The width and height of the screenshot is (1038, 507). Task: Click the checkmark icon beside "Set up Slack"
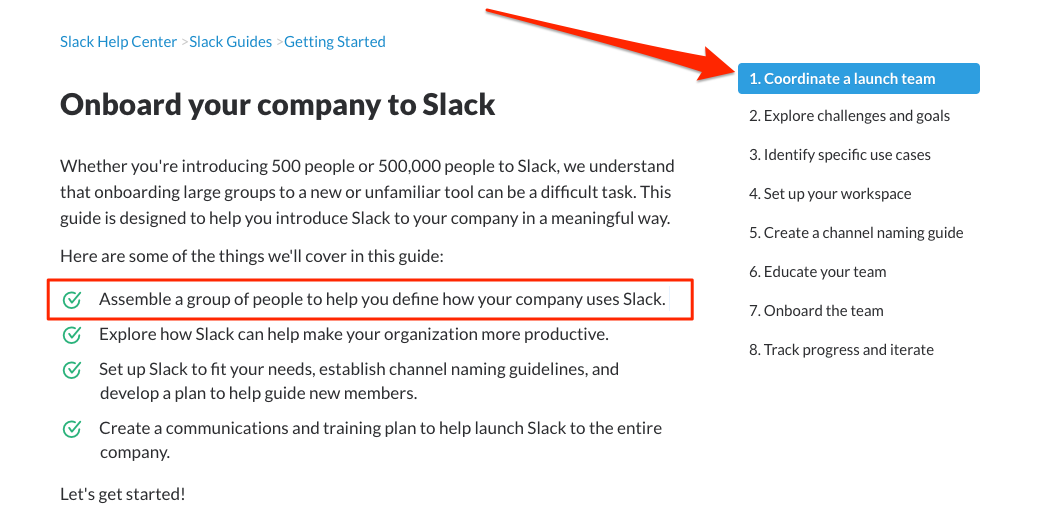coord(72,370)
